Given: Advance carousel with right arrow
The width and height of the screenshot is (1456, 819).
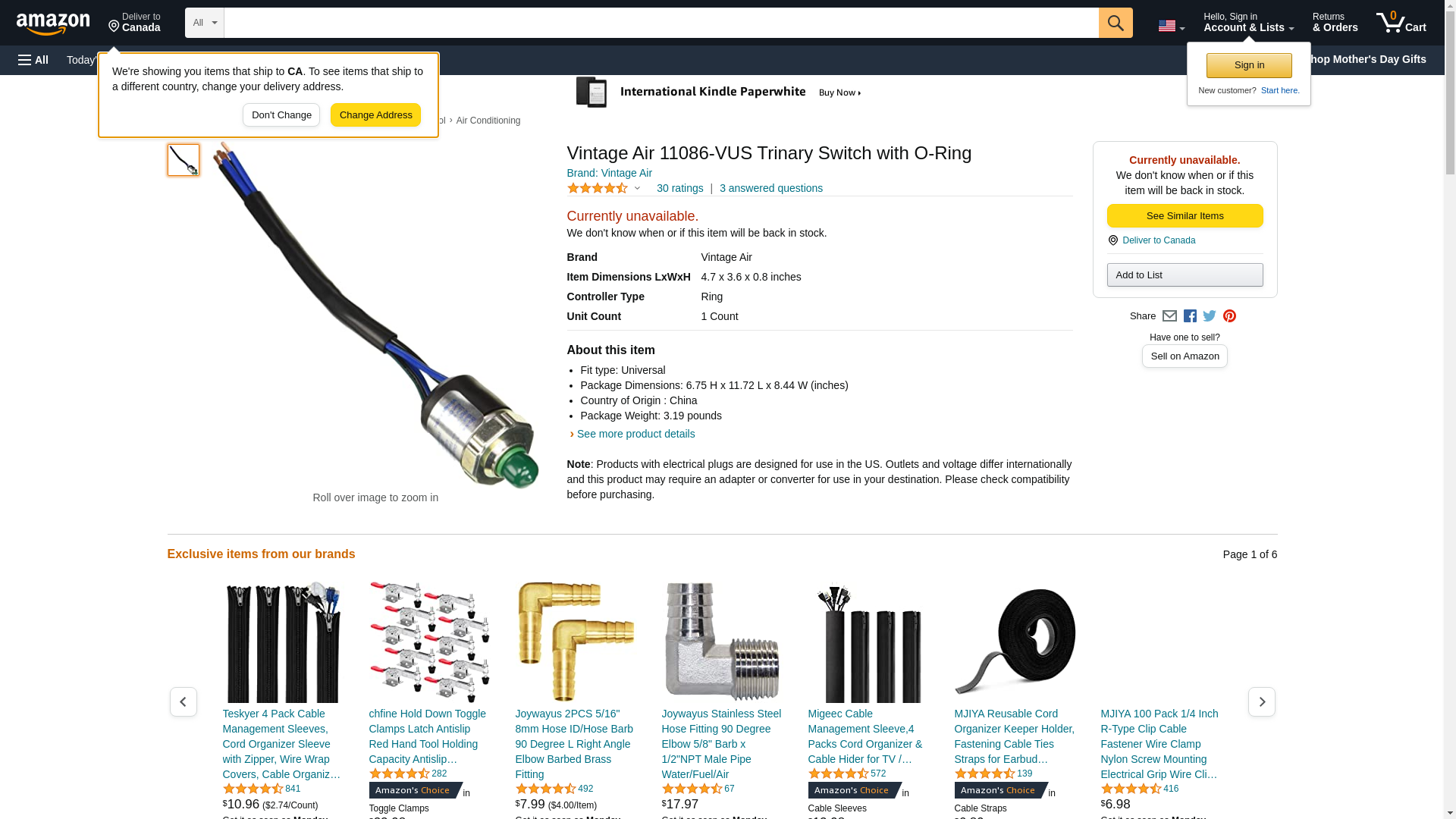Looking at the screenshot, I should click(x=1261, y=702).
